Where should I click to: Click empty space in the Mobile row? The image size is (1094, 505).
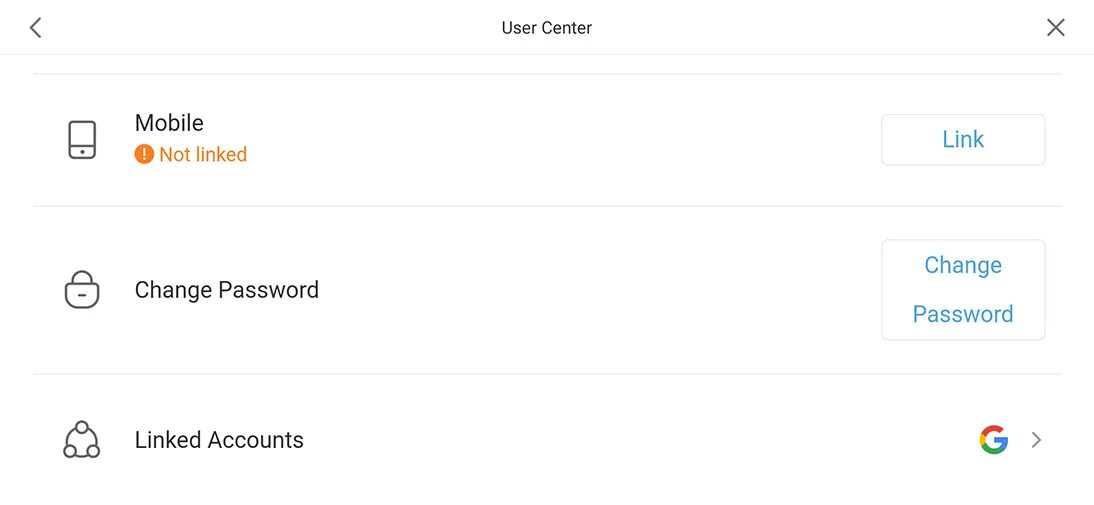coord(560,140)
